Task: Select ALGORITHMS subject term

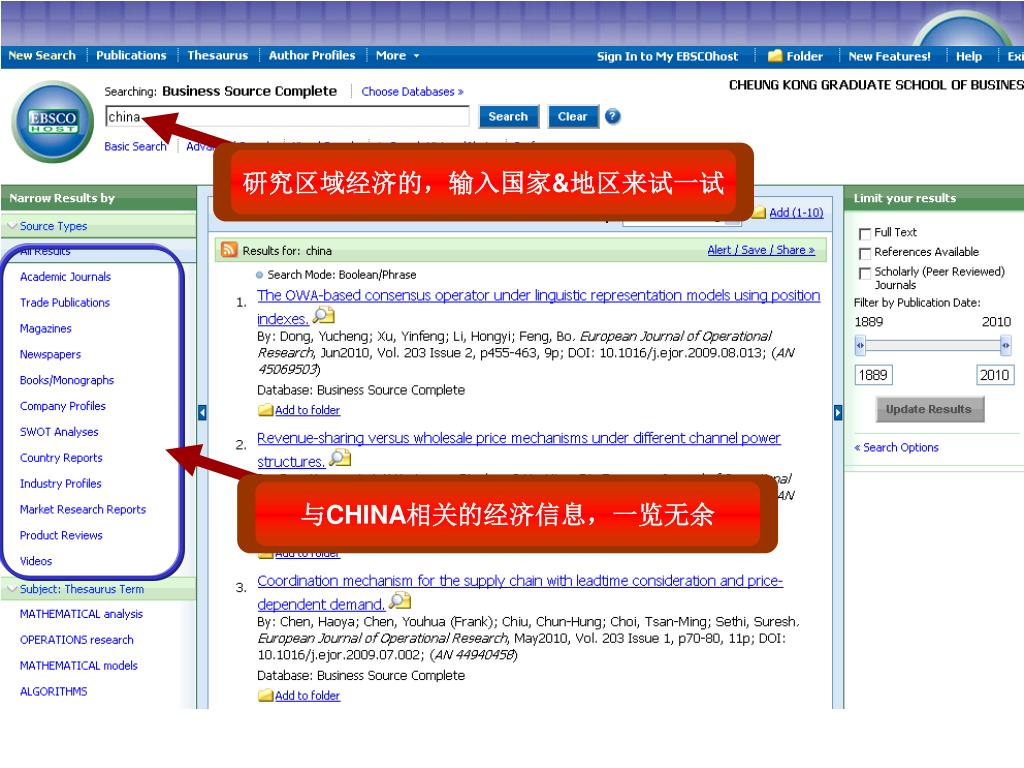Action: 54,692
